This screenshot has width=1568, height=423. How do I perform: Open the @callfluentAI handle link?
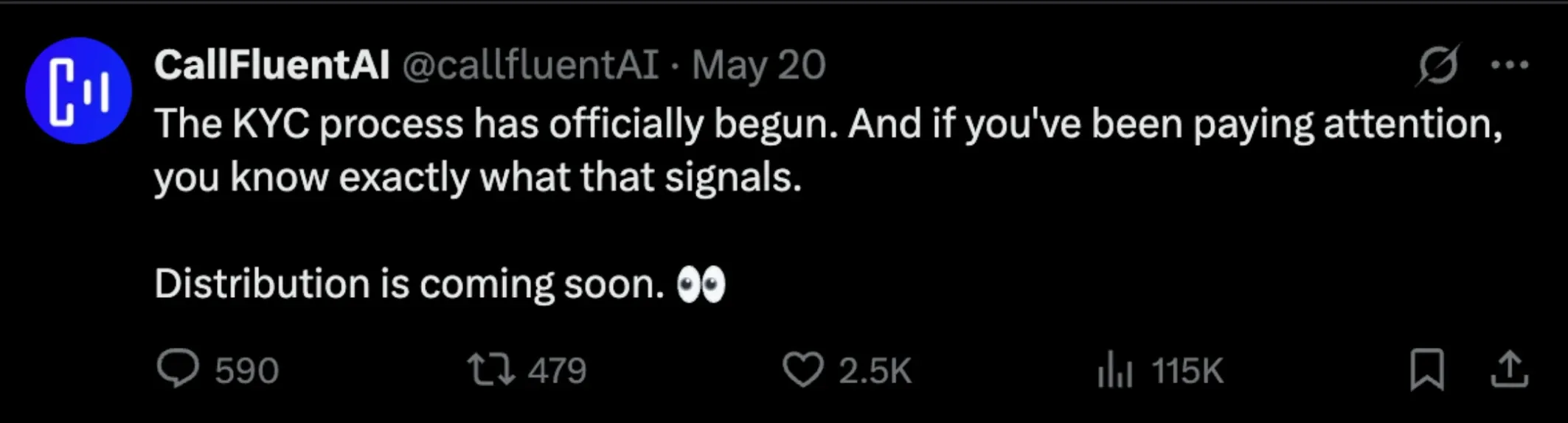(x=530, y=65)
